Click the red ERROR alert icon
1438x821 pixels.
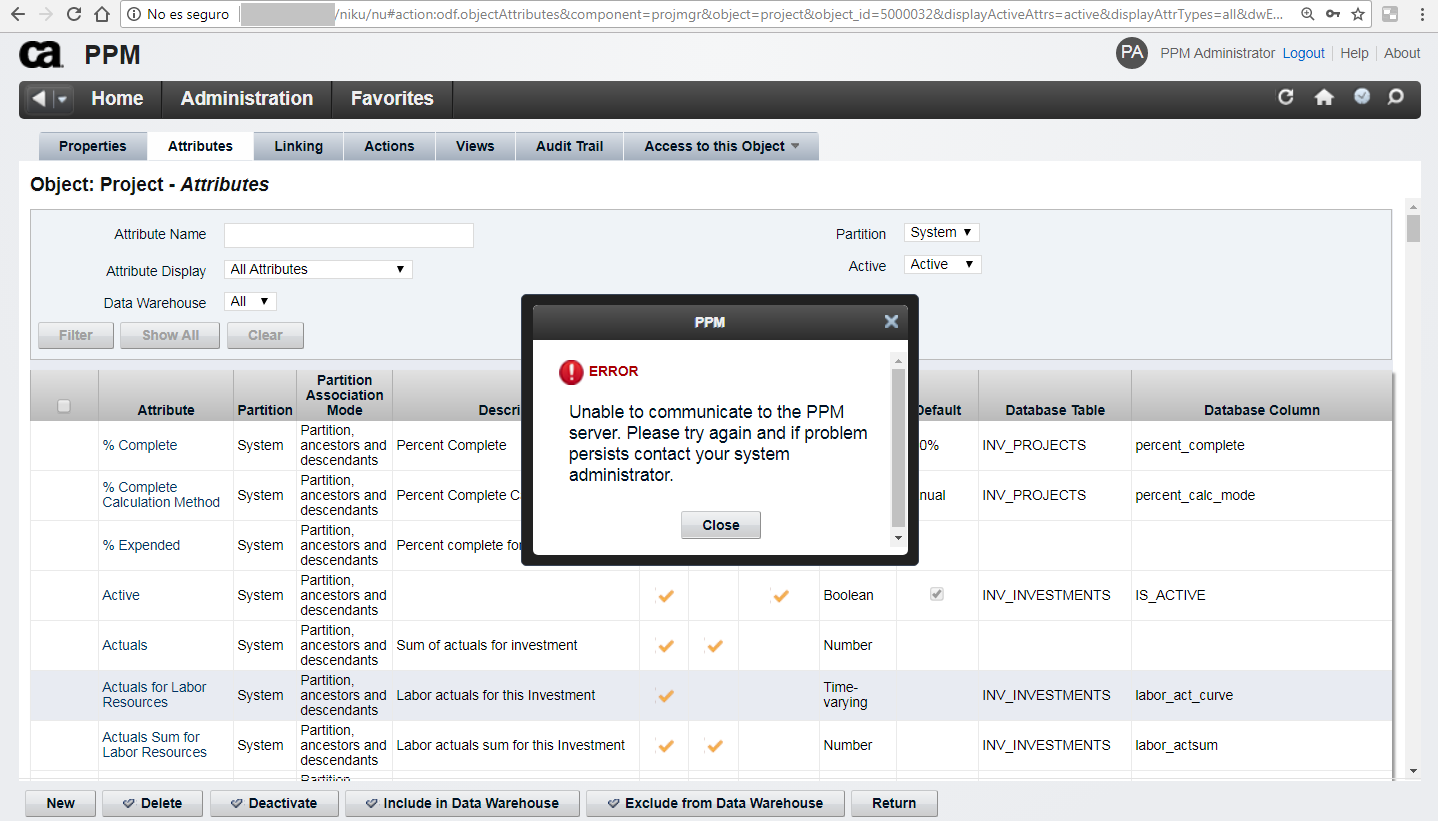click(571, 372)
